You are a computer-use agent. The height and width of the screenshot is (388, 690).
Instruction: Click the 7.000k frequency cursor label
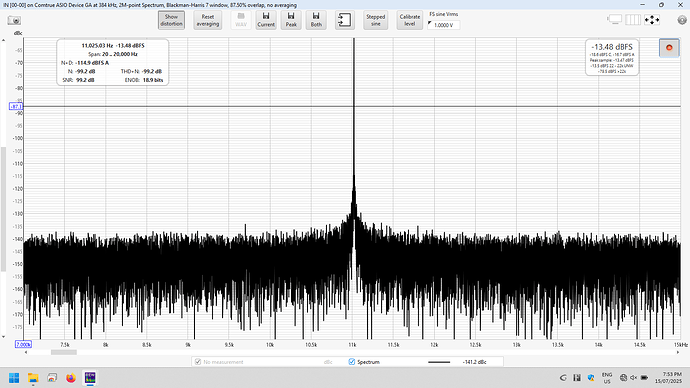pos(23,344)
